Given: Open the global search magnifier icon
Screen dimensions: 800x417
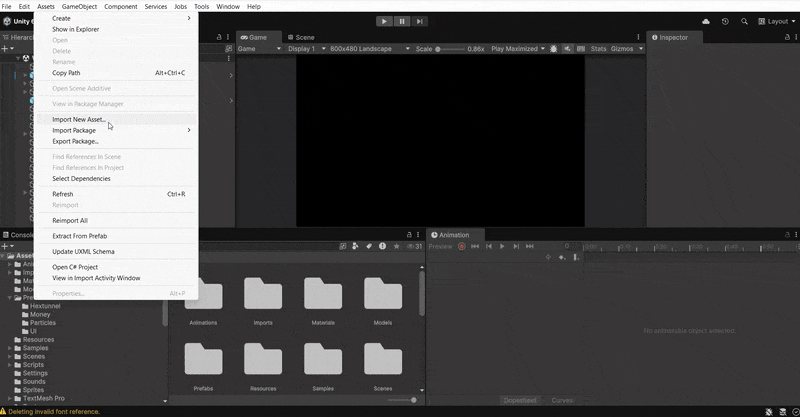Looking at the screenshot, I should coord(744,21).
